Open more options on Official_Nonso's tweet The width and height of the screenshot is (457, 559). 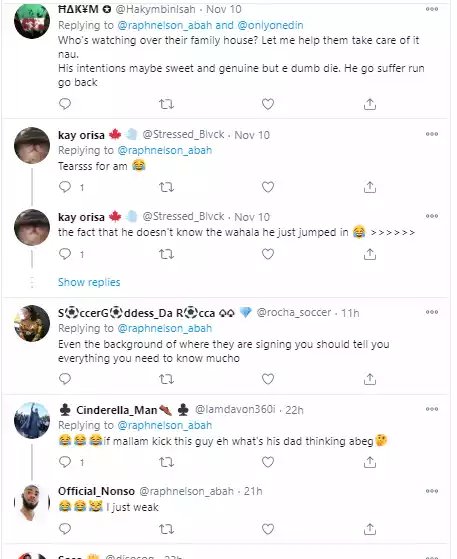(432, 491)
